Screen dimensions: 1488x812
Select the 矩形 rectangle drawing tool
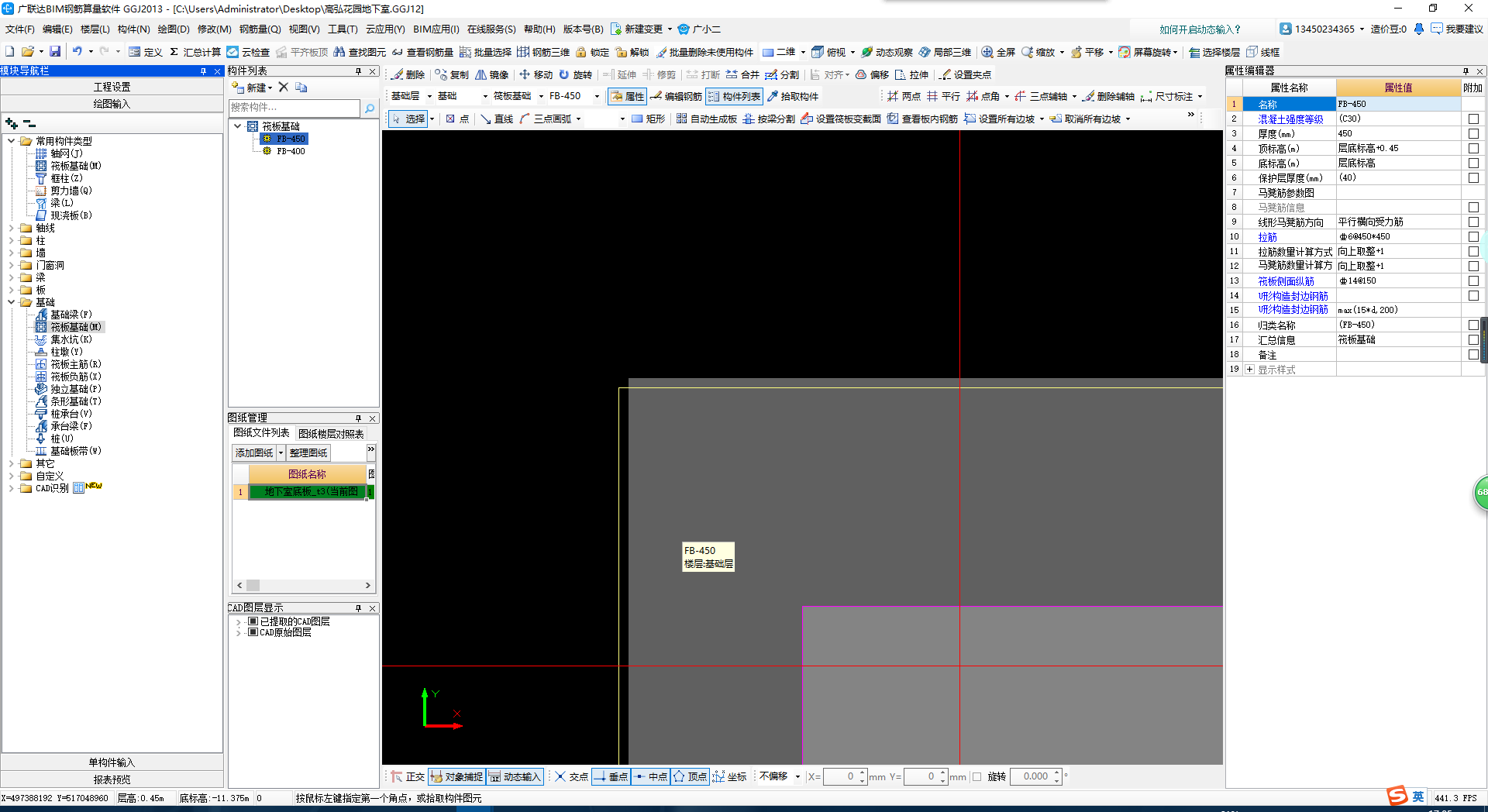click(649, 119)
